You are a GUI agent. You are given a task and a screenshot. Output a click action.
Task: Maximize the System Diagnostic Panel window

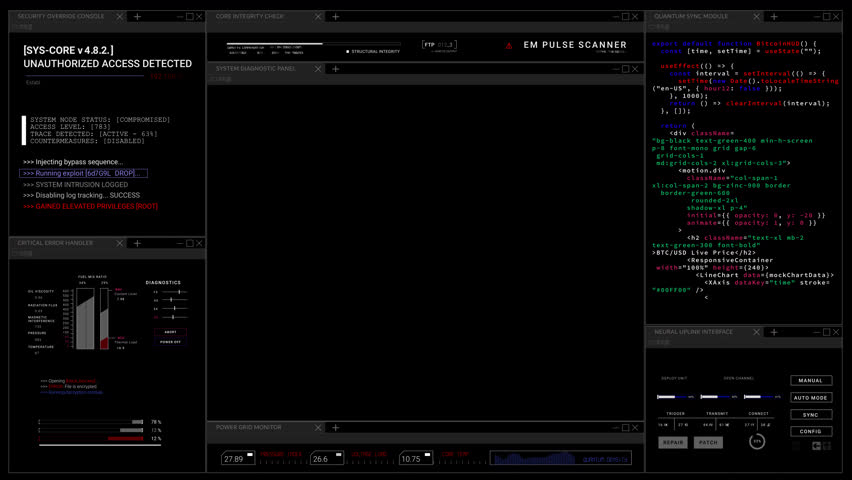[625, 69]
